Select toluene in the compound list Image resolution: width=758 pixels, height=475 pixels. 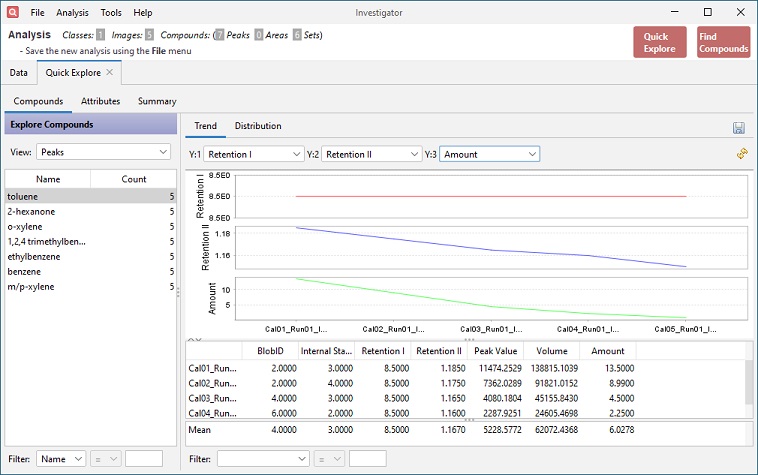(x=90, y=196)
